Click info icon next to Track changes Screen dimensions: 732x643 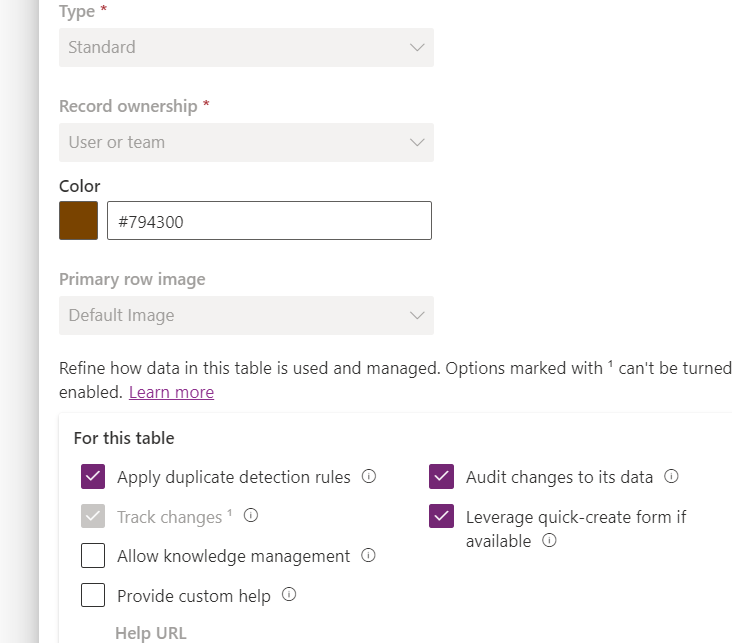click(x=251, y=516)
